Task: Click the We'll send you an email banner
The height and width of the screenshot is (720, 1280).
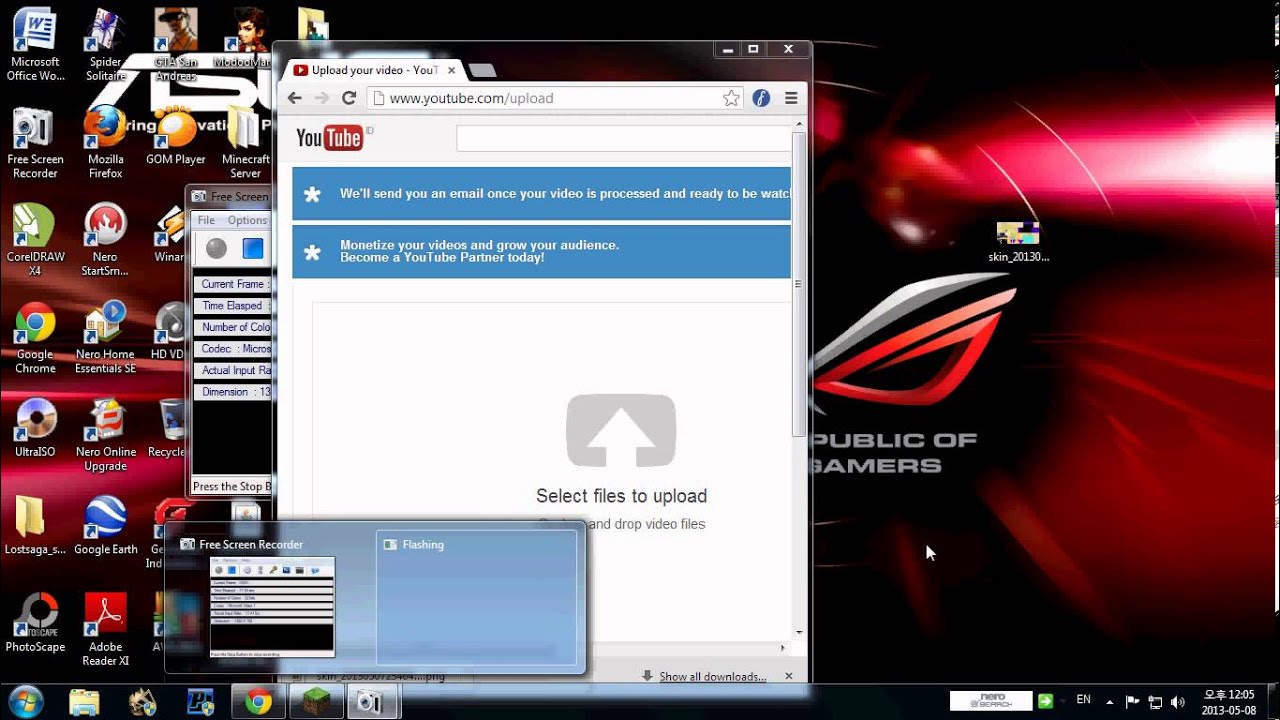Action: [541, 194]
